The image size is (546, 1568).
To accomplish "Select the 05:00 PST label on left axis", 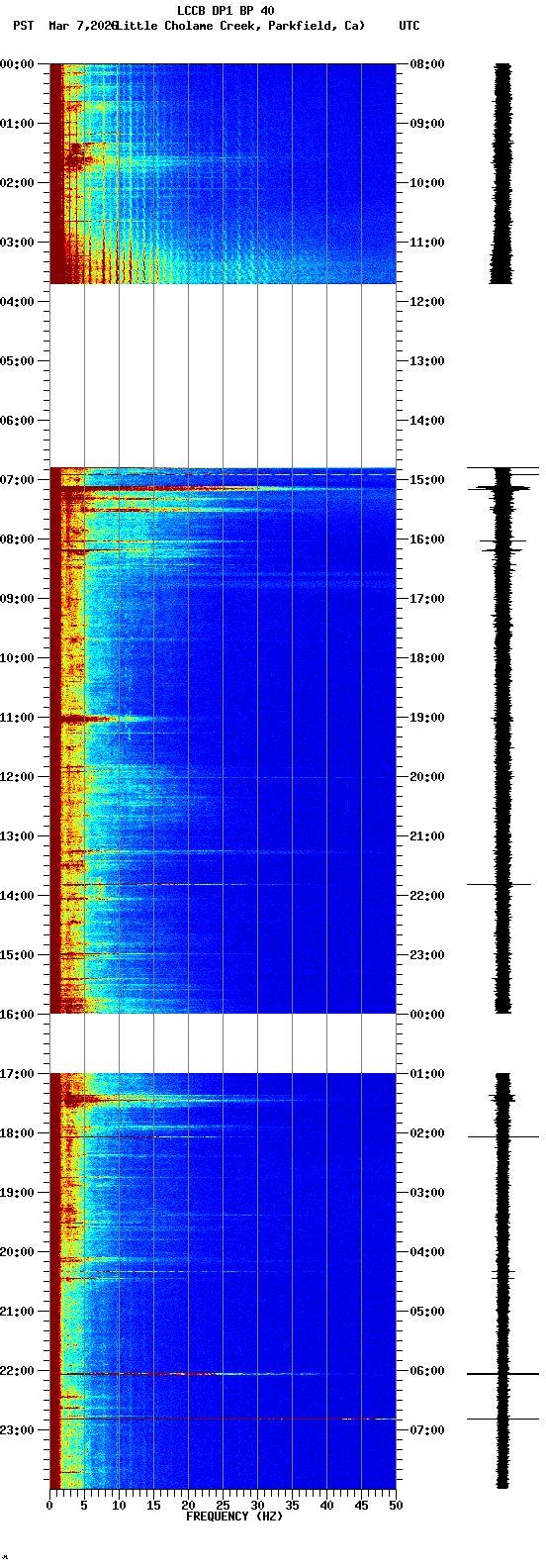I will click(x=17, y=361).
